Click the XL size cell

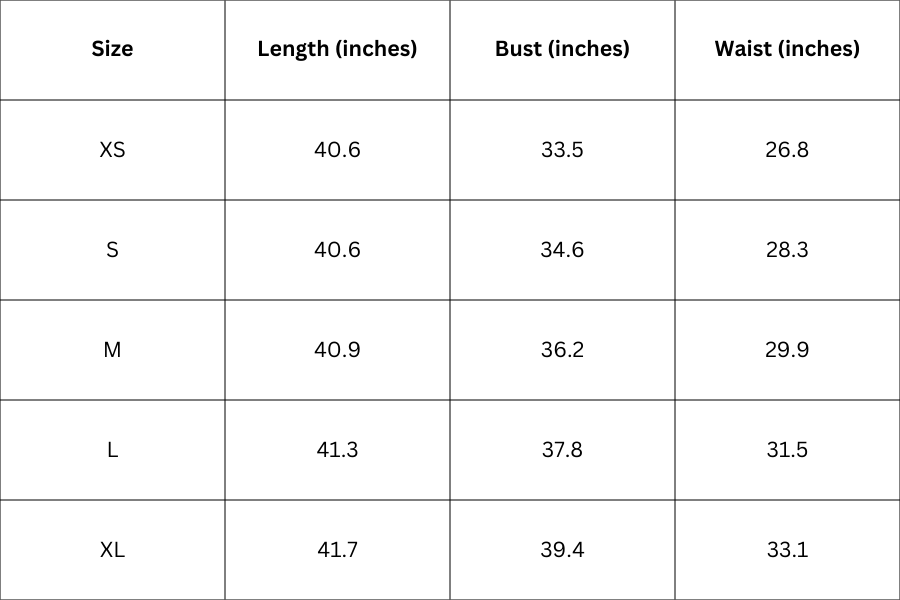[112, 550]
